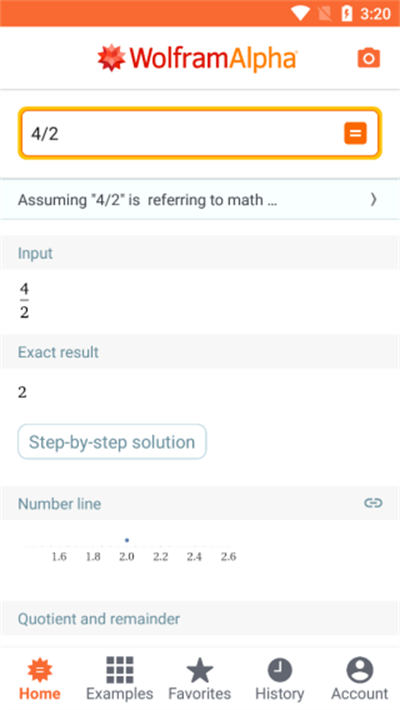Click the Number line link icon
Image resolution: width=400 pixels, height=710 pixels.
(x=373, y=503)
